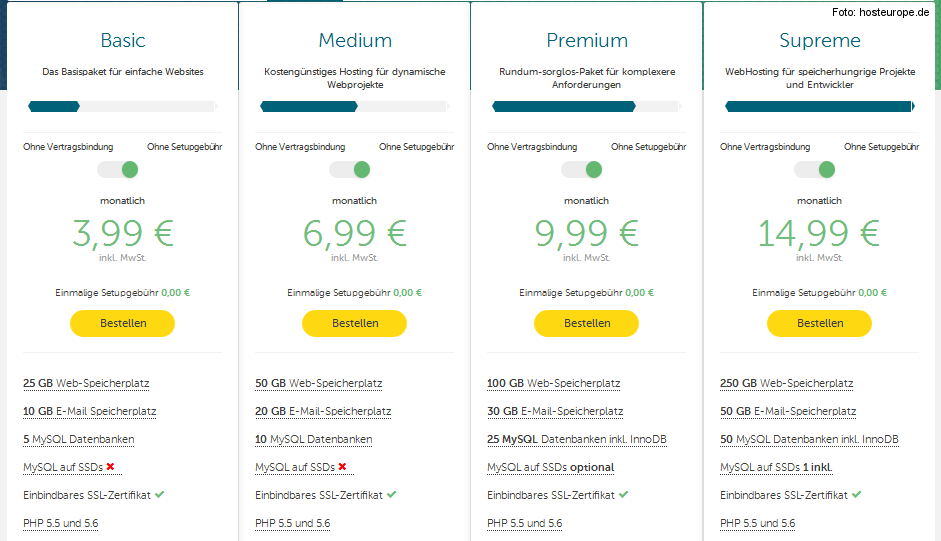Click the Premium plan heading

(x=587, y=40)
